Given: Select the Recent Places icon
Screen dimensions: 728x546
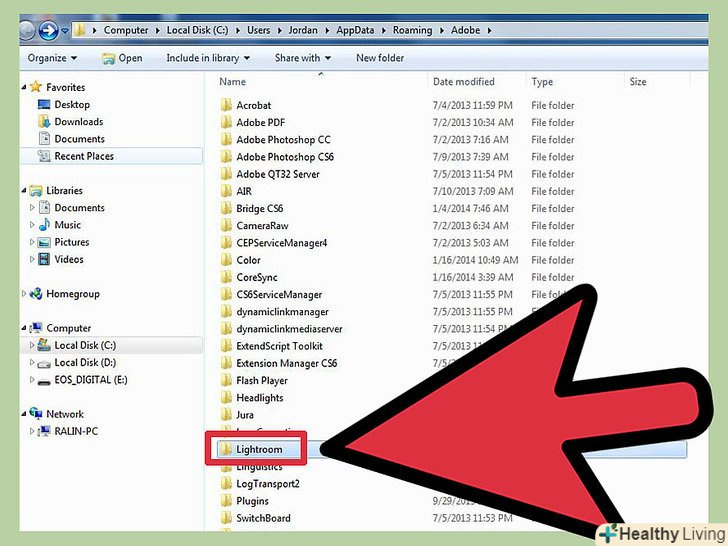Looking at the screenshot, I should (x=44, y=156).
